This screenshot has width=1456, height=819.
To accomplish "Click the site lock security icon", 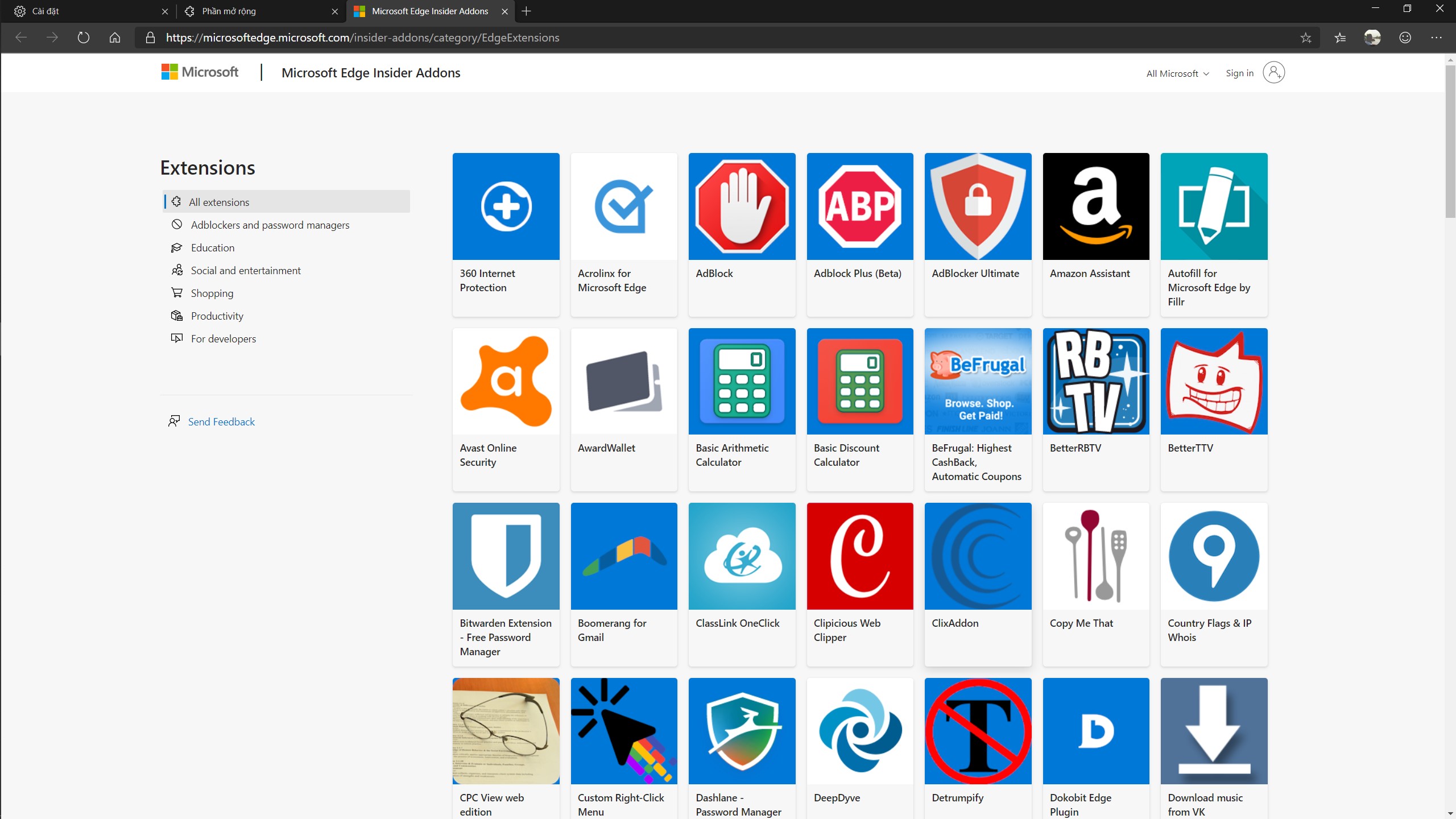I will [x=150, y=38].
